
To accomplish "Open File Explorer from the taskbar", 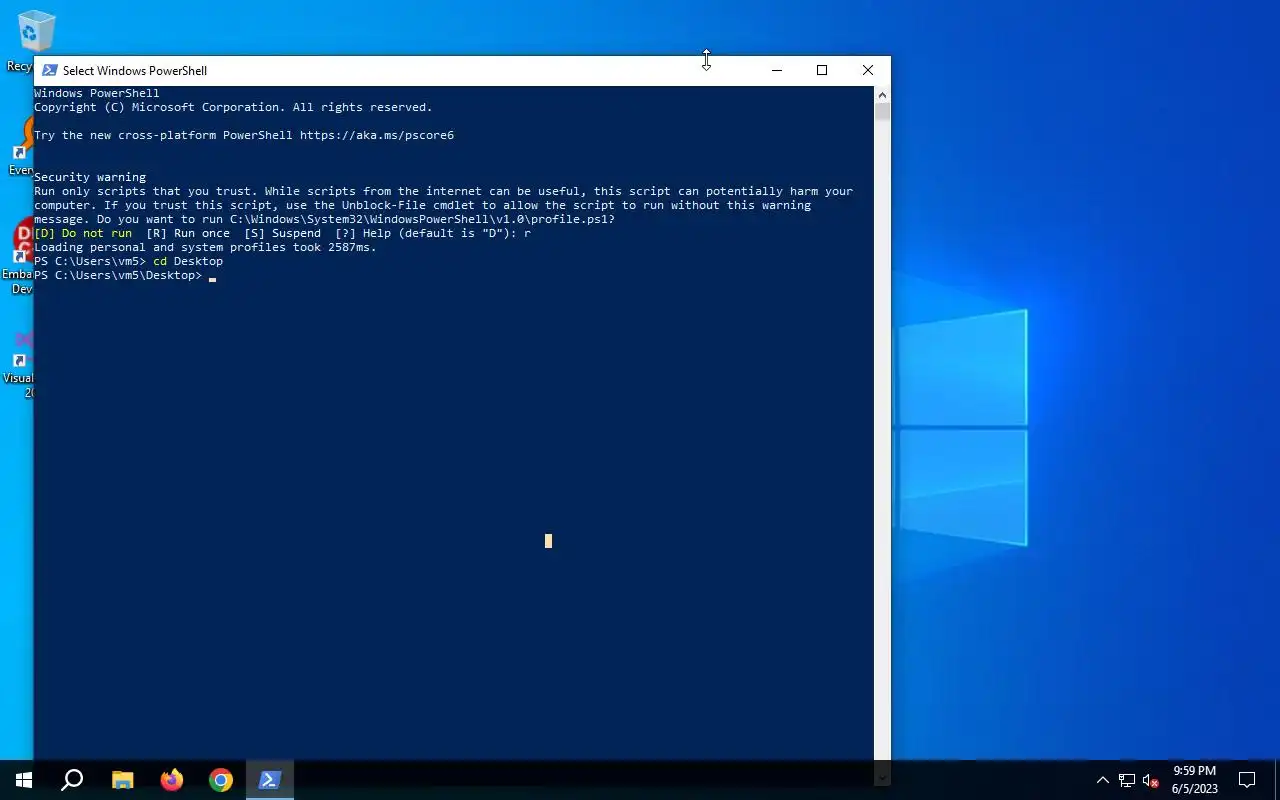I will coord(122,780).
